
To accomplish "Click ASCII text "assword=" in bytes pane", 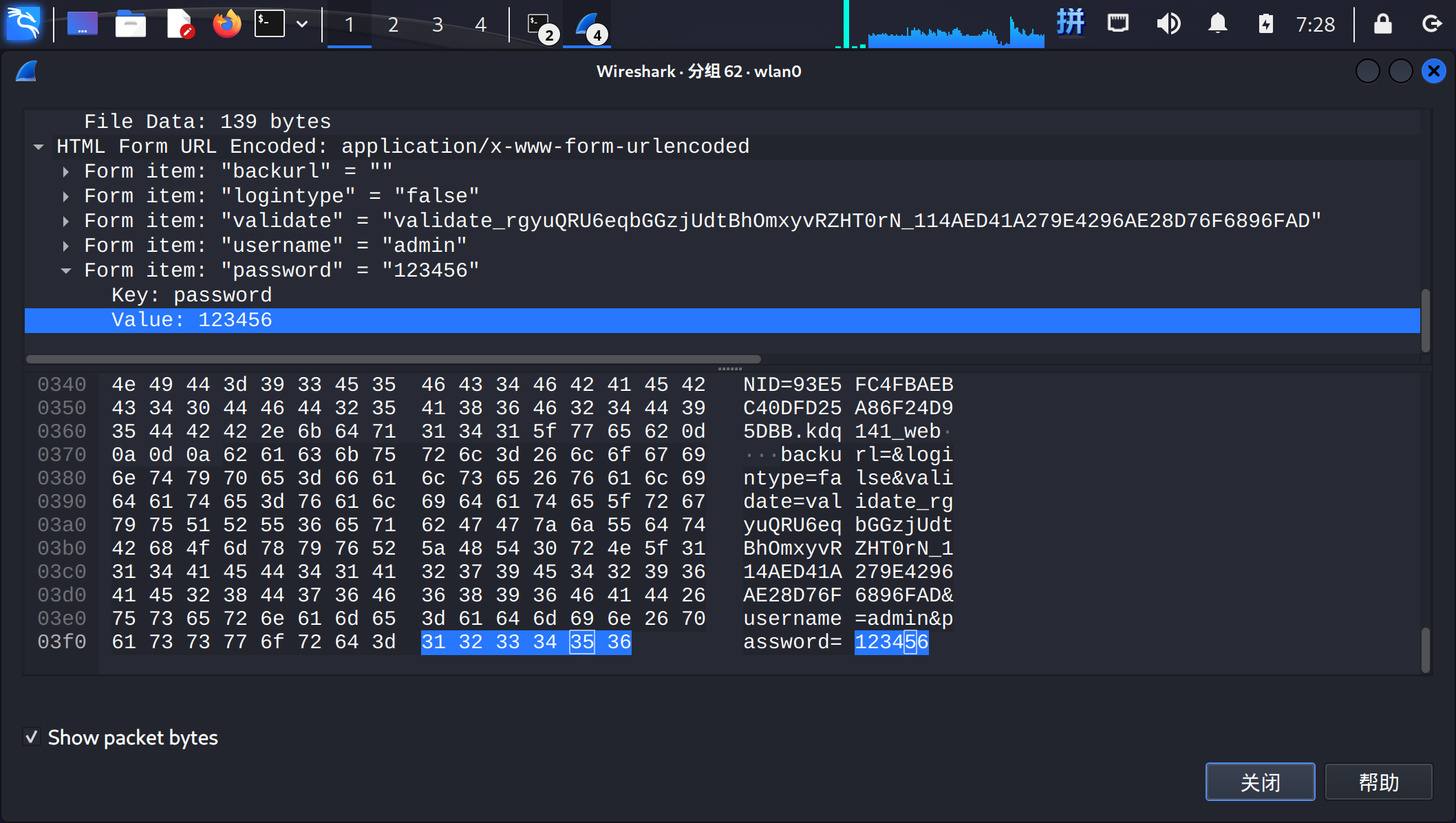I will (x=793, y=642).
